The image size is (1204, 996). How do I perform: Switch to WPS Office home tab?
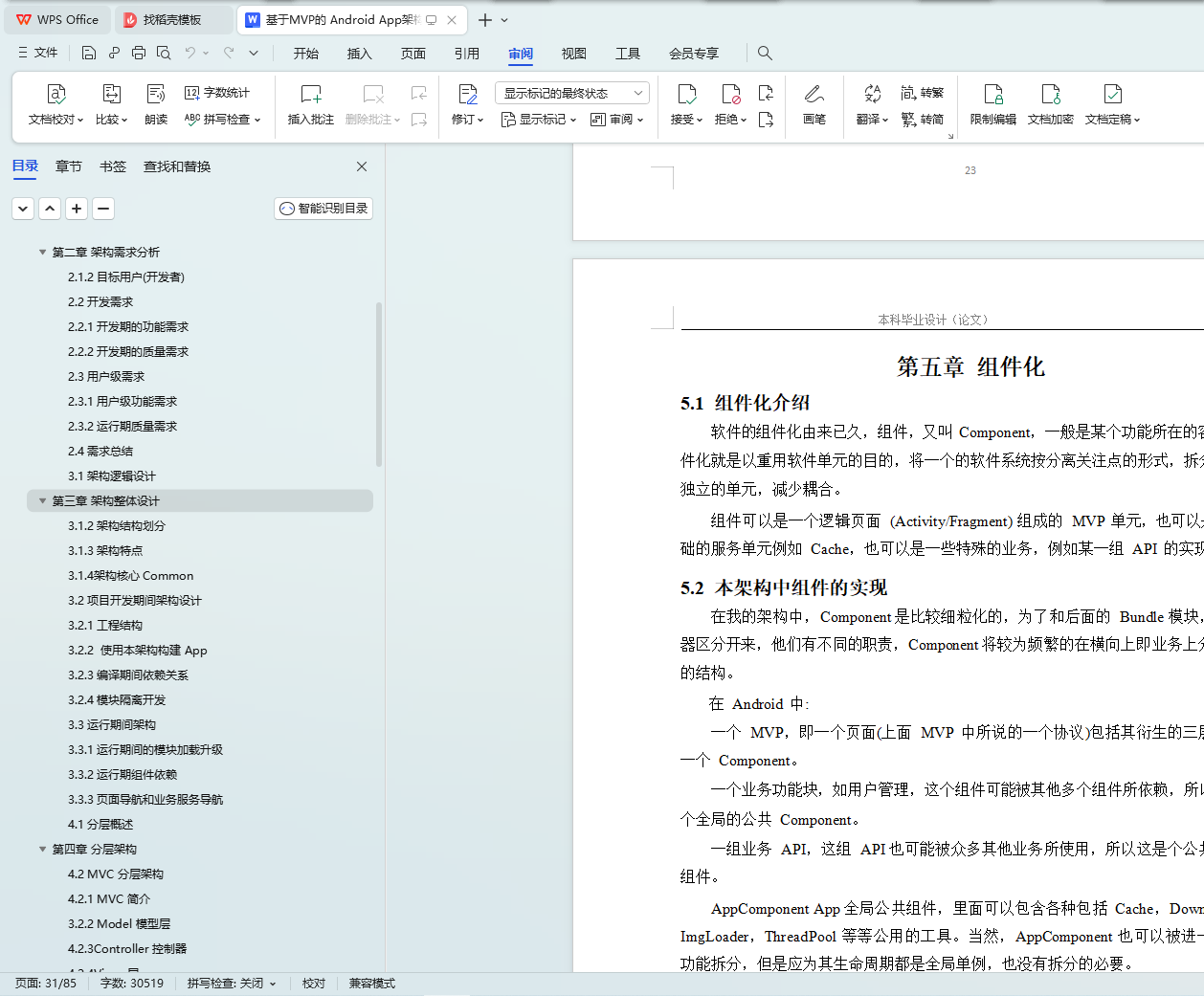(59, 19)
